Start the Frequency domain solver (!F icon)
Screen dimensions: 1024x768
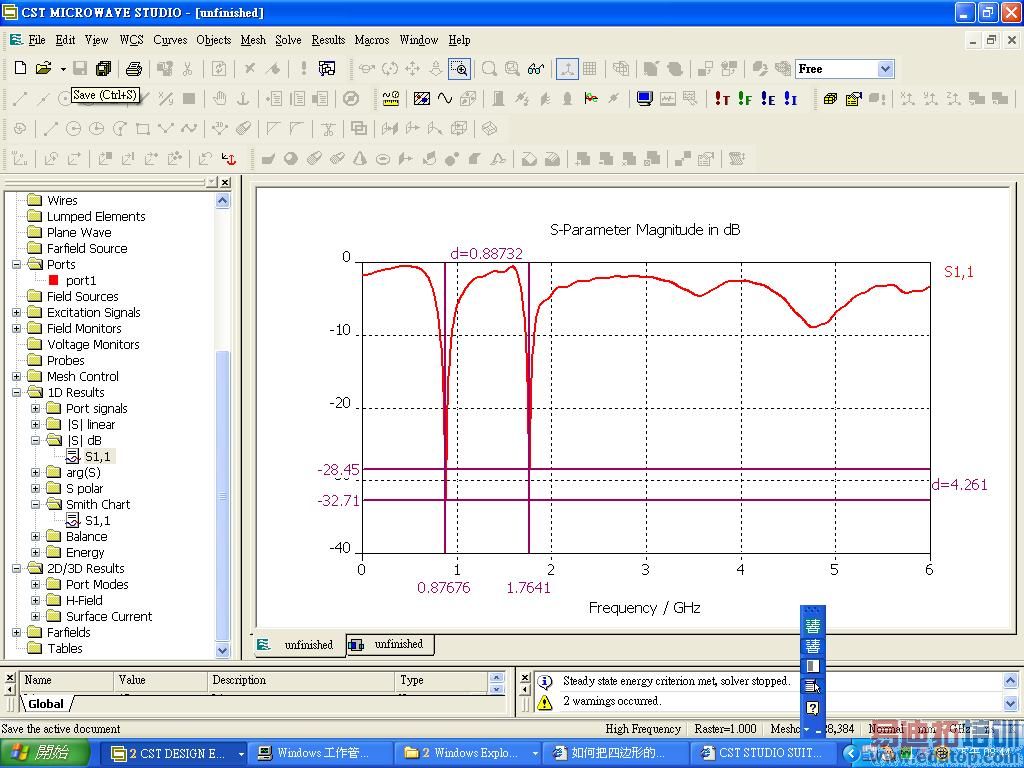[x=745, y=99]
